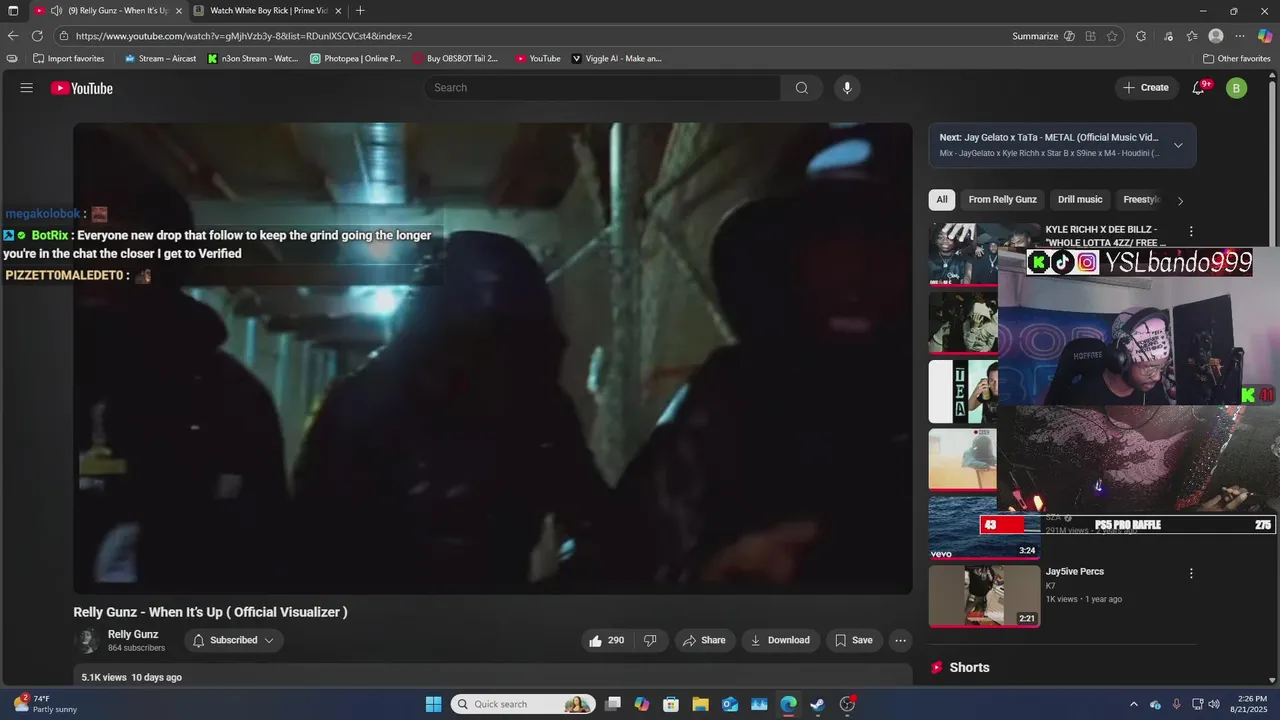Select the From Relly Gunz chip
This screenshot has width=1280, height=720.
point(1002,200)
